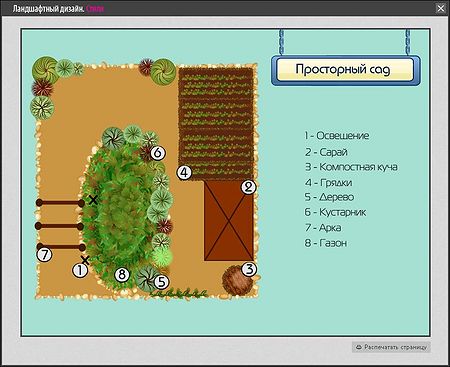Click the "Распечатать страницу" print button
The width and height of the screenshot is (450, 367).
click(x=391, y=347)
